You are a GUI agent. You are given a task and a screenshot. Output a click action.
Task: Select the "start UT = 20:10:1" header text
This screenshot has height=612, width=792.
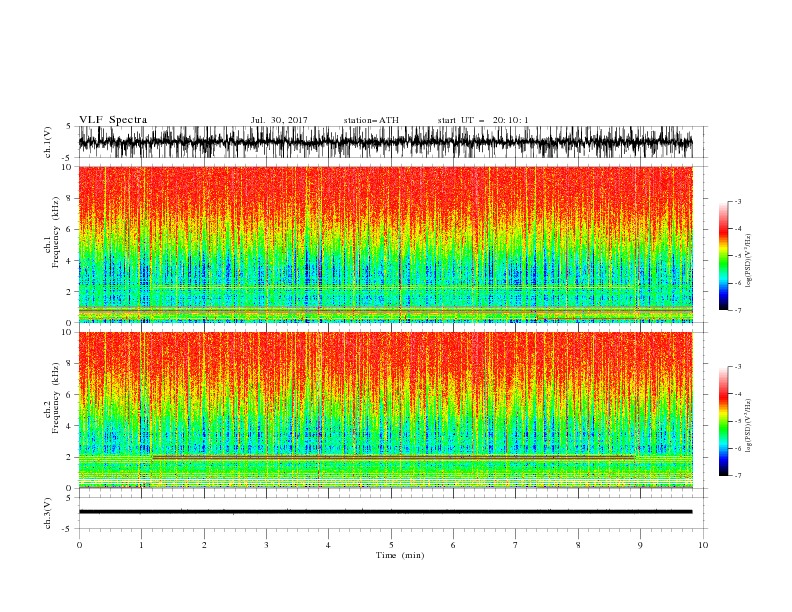click(x=483, y=120)
